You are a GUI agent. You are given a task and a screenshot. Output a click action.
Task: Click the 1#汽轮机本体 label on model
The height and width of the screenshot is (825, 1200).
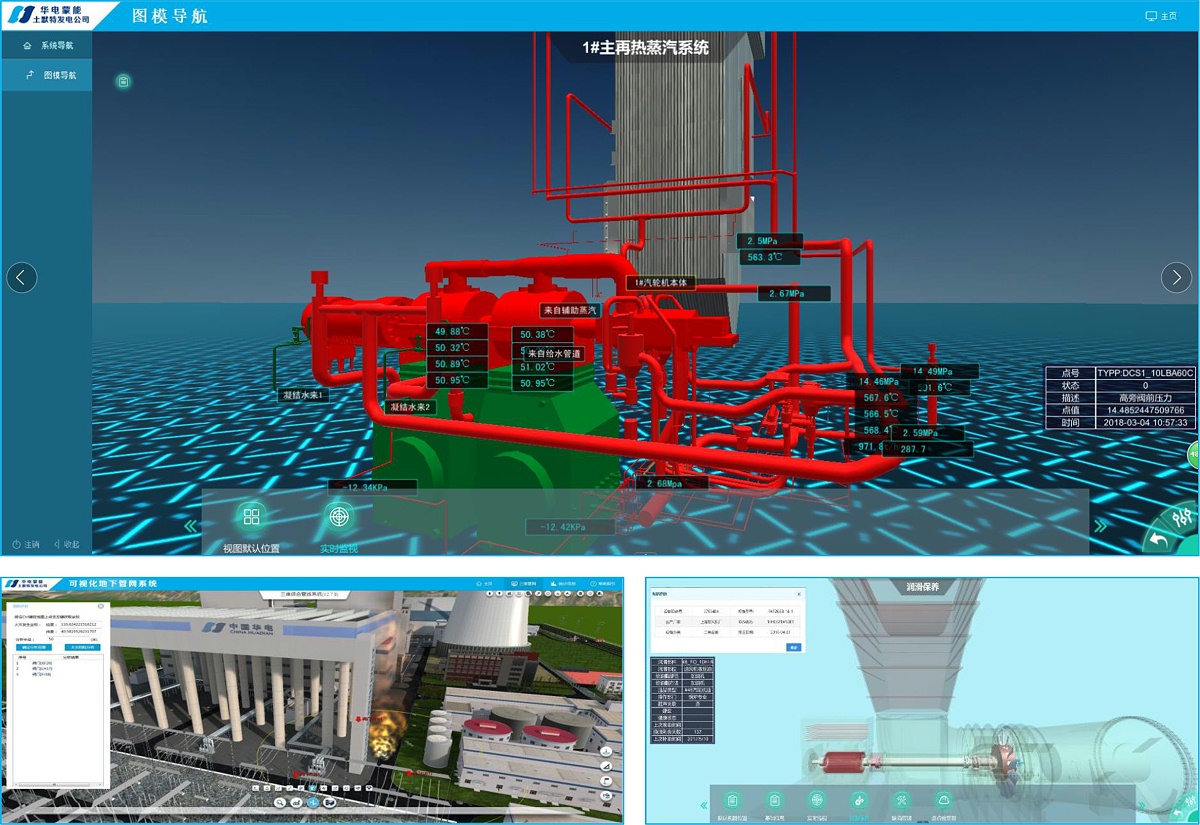(660, 283)
